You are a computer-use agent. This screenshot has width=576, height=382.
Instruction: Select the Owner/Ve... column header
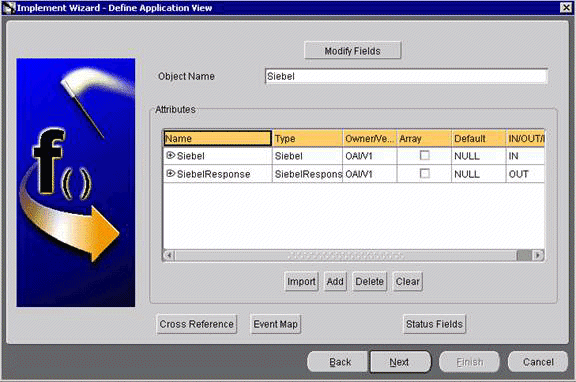click(x=370, y=138)
